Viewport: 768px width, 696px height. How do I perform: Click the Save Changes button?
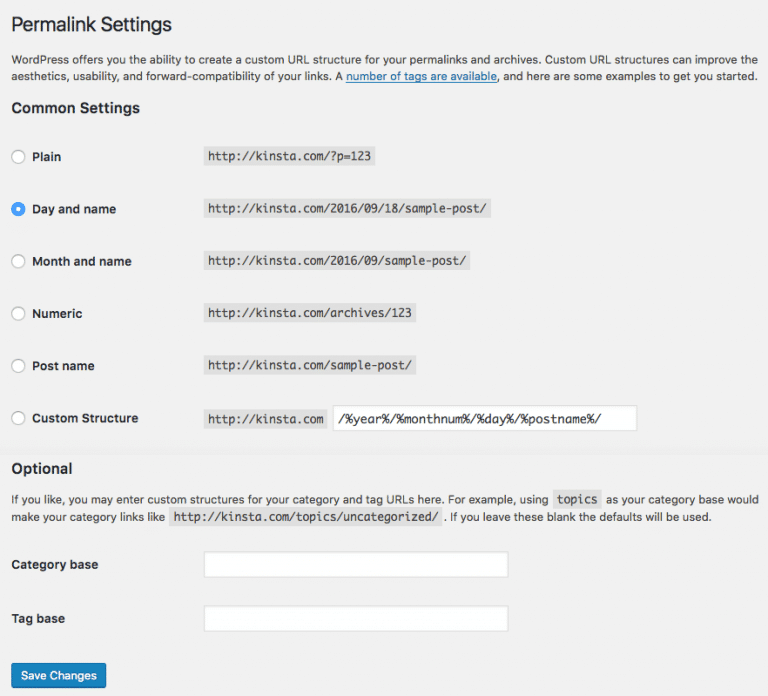[x=58, y=675]
